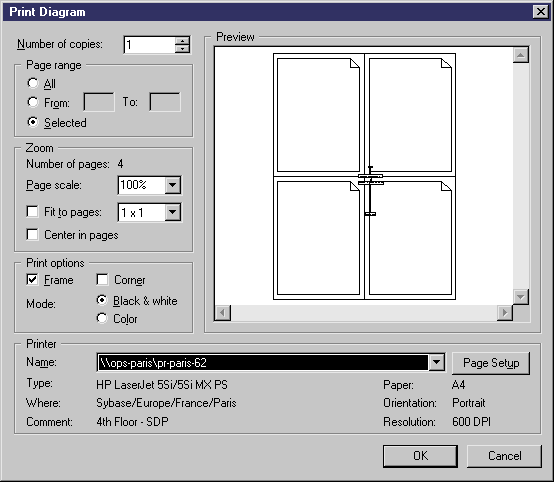Image resolution: width=554 pixels, height=482 pixels.
Task: Enable the Corner checkbox
Action: coord(102,280)
